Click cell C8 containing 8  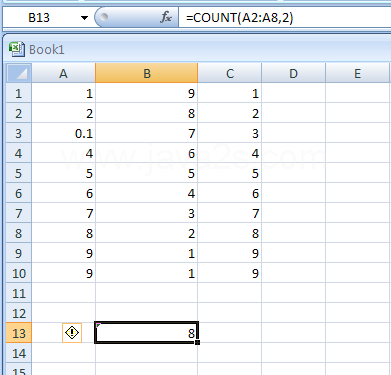tap(230, 233)
